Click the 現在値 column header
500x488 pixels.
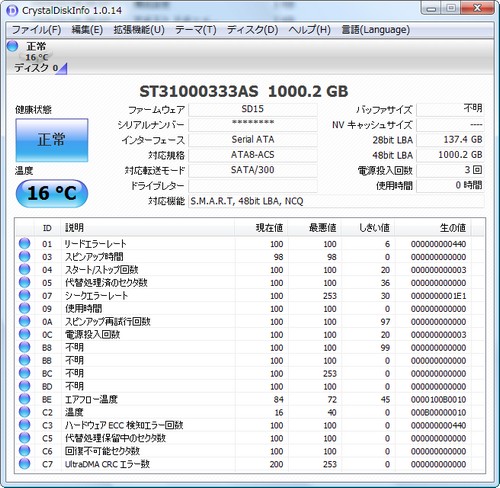click(261, 228)
